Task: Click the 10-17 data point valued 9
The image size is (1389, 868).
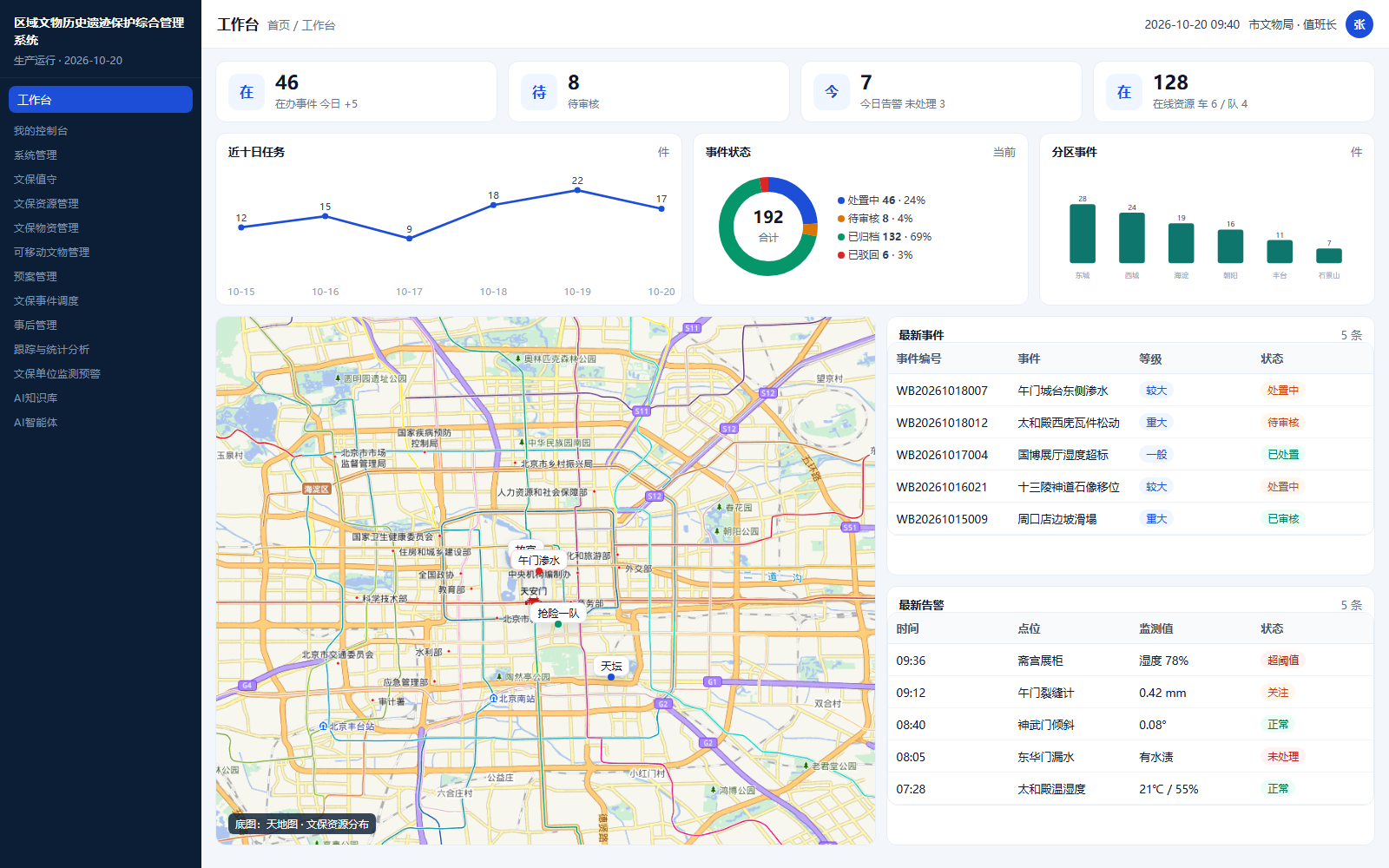Action: coord(410,239)
